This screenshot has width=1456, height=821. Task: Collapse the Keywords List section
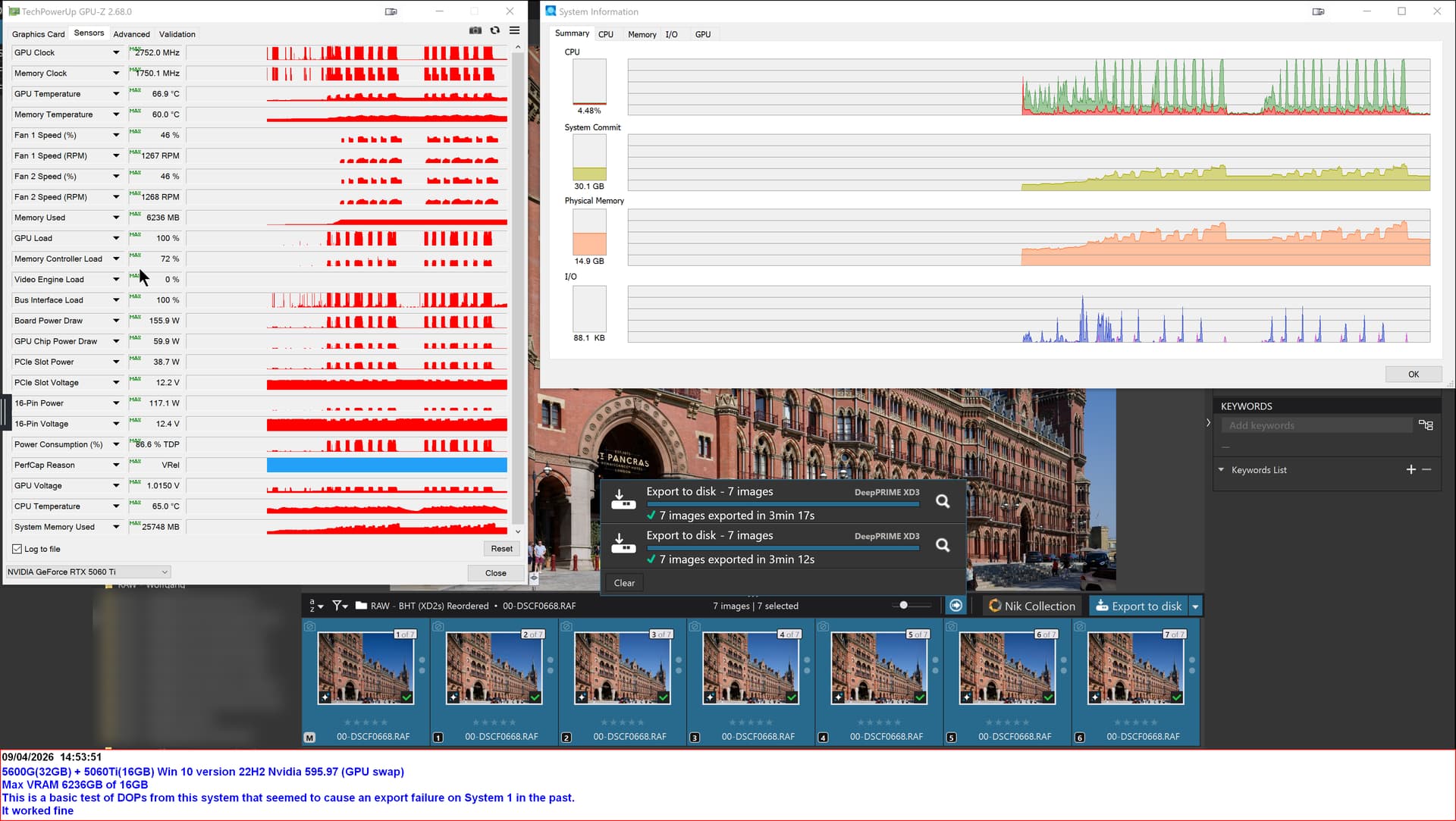tap(1221, 470)
